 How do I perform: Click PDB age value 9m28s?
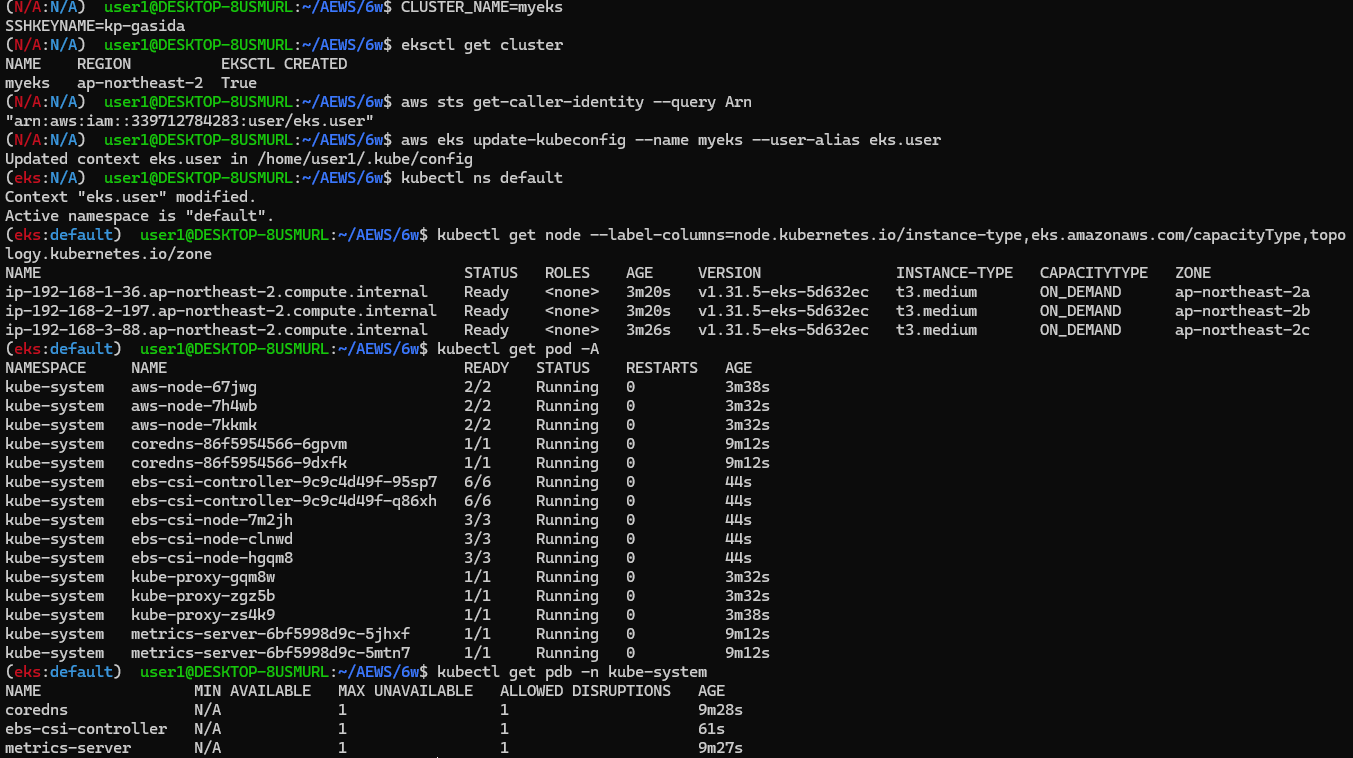[720, 710]
